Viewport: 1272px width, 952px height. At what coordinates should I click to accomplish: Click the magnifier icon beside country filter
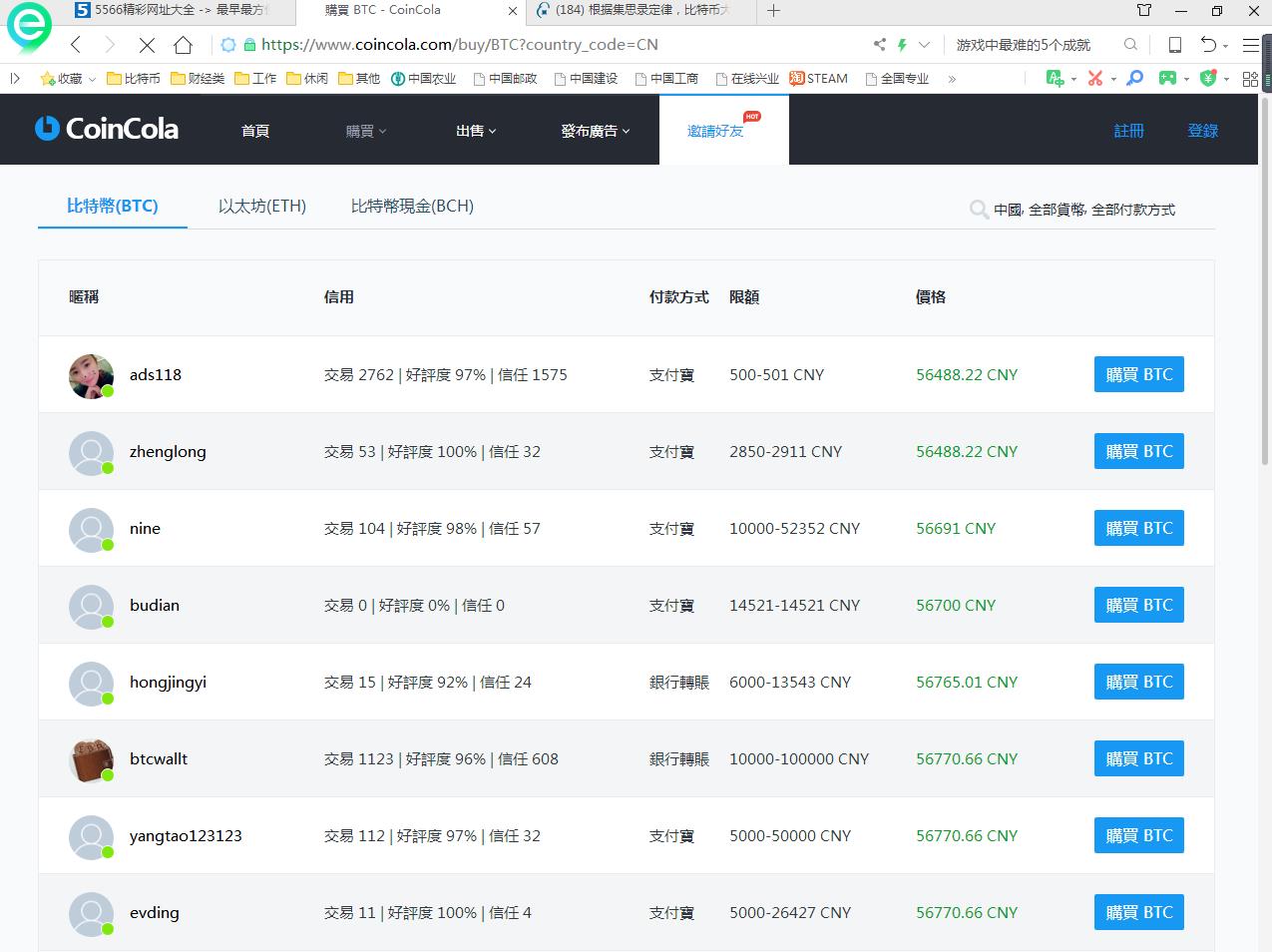pos(979,210)
